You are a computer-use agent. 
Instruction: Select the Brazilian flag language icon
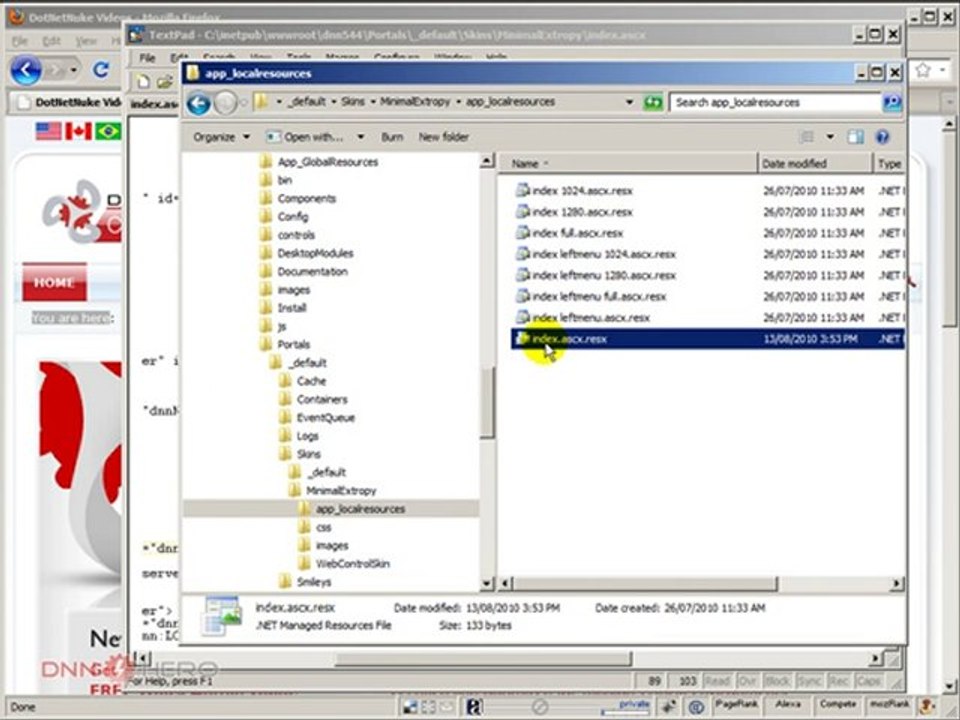[108, 131]
